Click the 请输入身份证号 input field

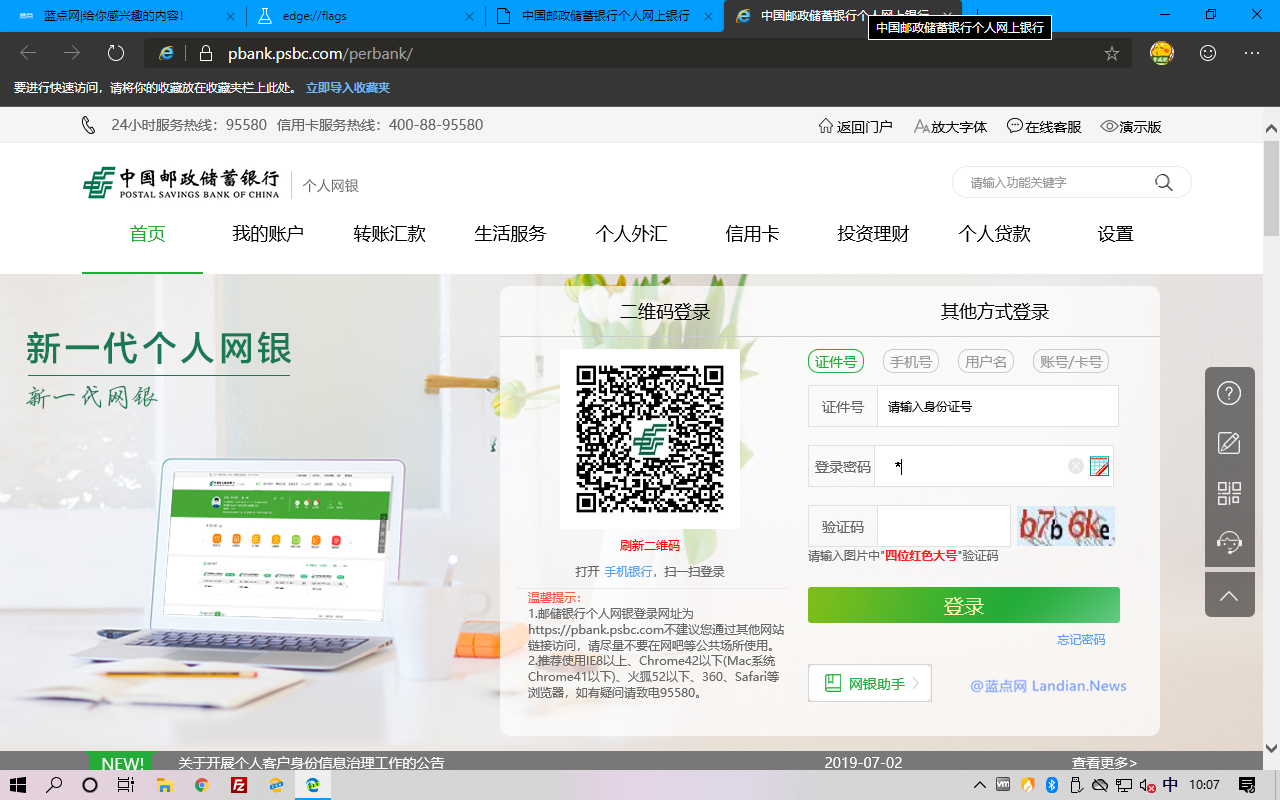click(996, 407)
